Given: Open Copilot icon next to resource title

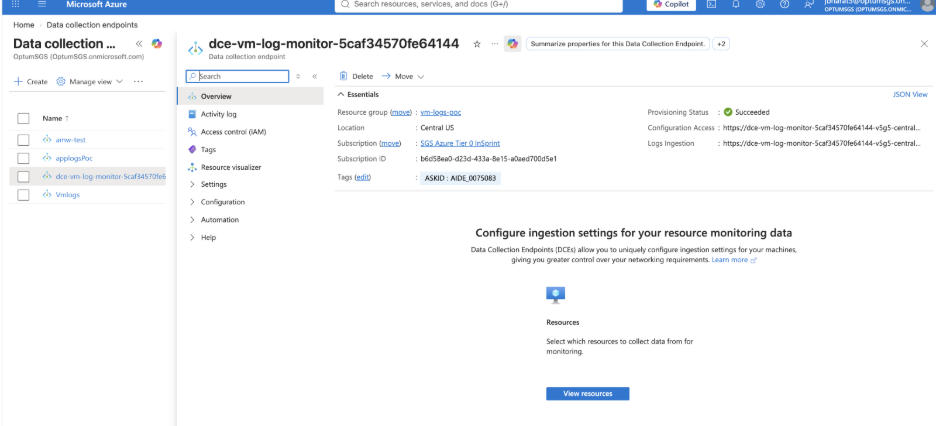Looking at the screenshot, I should tap(512, 44).
